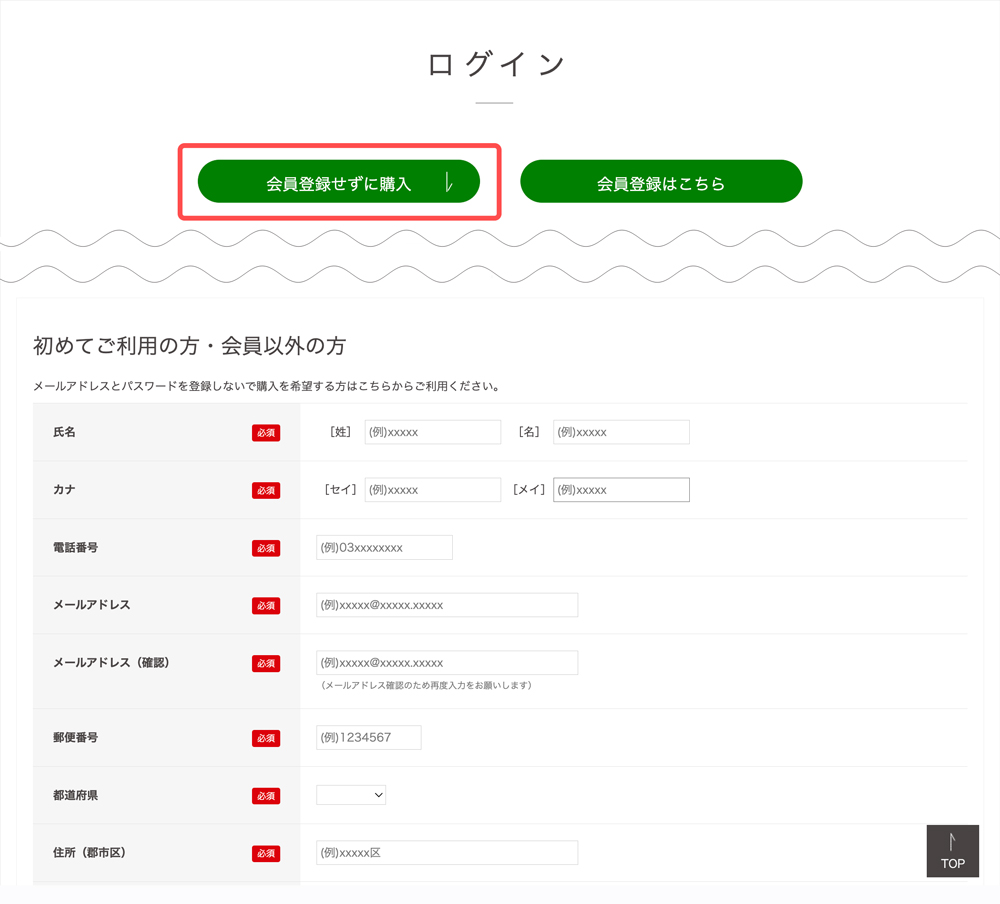
Task: Click the 住所（郡市区） address input field
Action: point(447,853)
